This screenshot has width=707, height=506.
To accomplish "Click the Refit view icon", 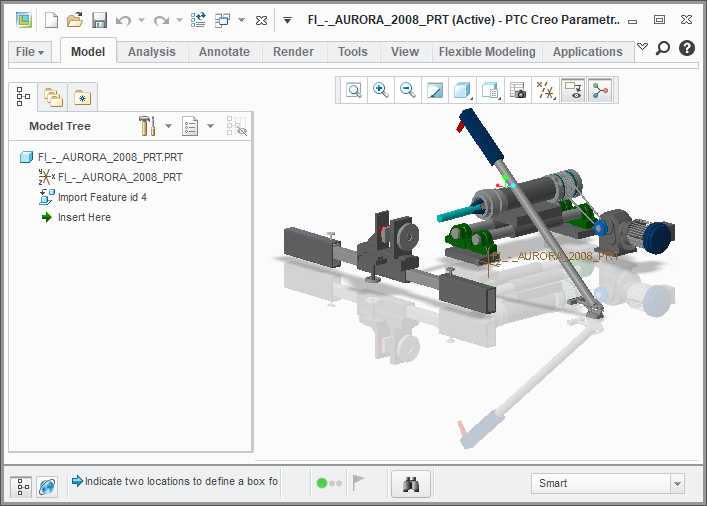I will tap(354, 90).
